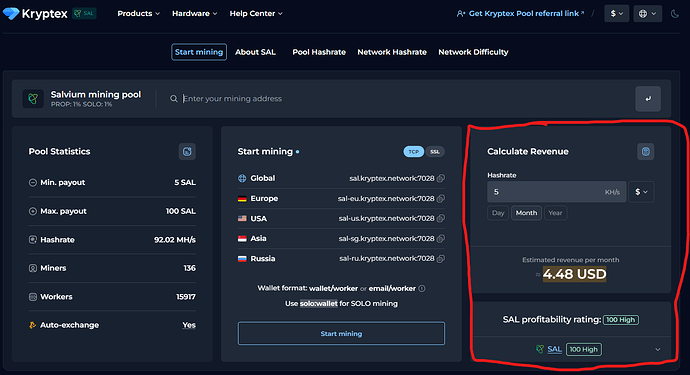Click the Hashrate value input field
This screenshot has width=690, height=375.
pos(556,192)
